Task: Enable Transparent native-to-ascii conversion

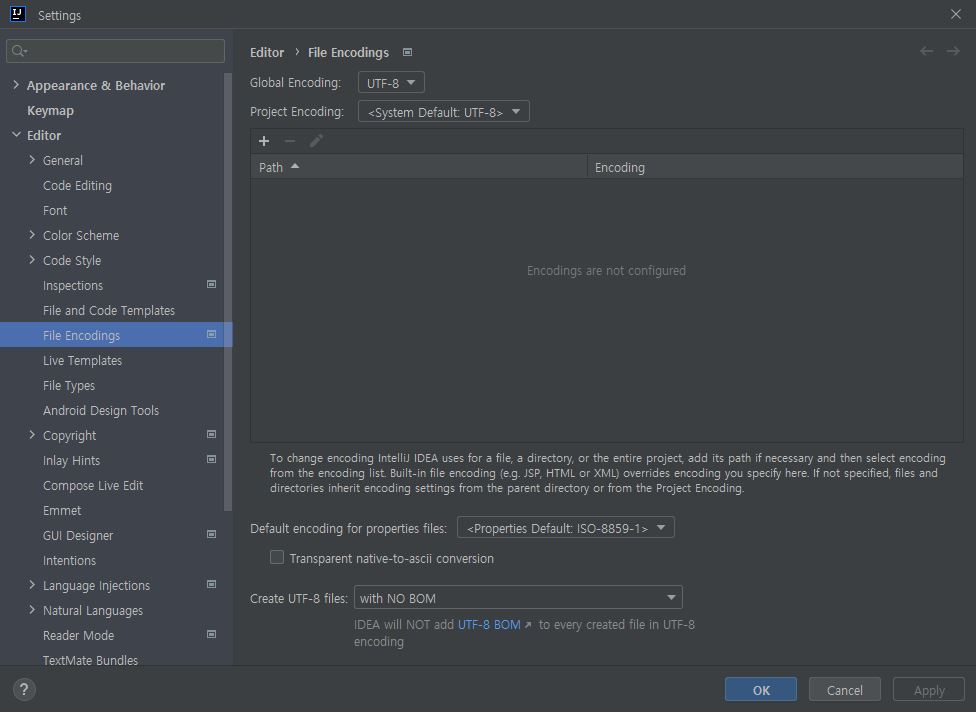Action: point(277,557)
